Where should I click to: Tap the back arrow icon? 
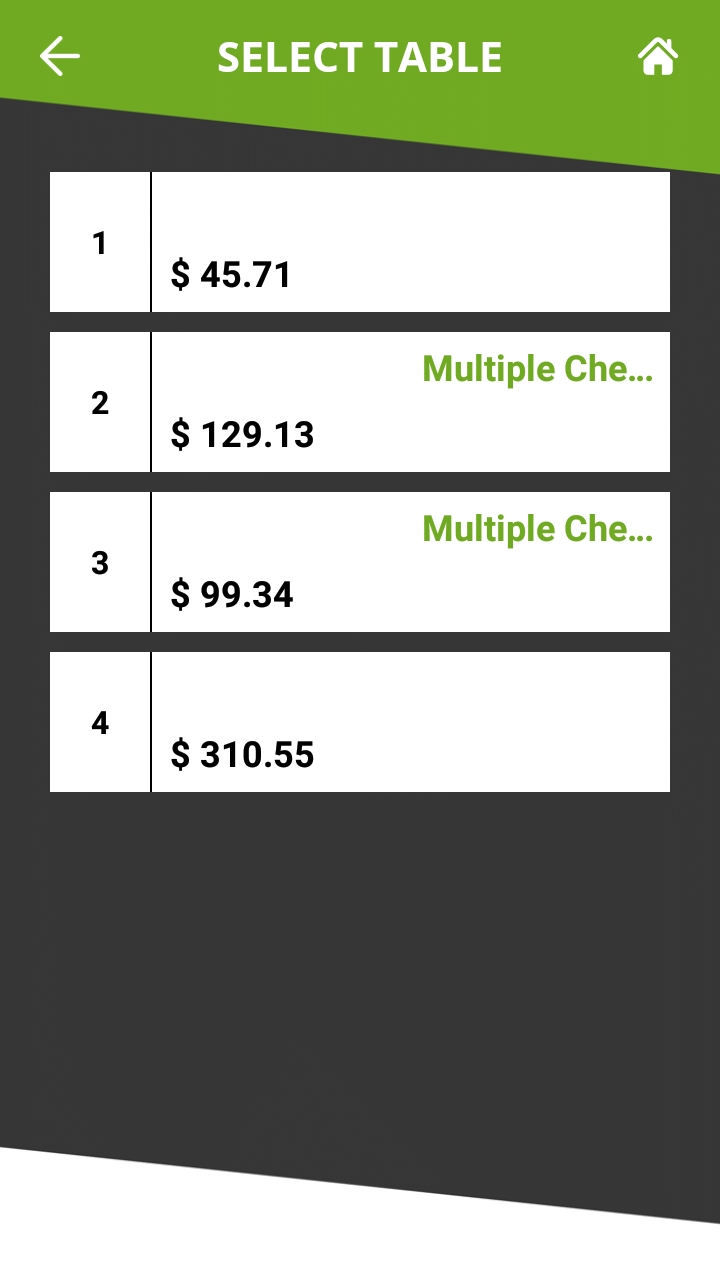tap(60, 56)
